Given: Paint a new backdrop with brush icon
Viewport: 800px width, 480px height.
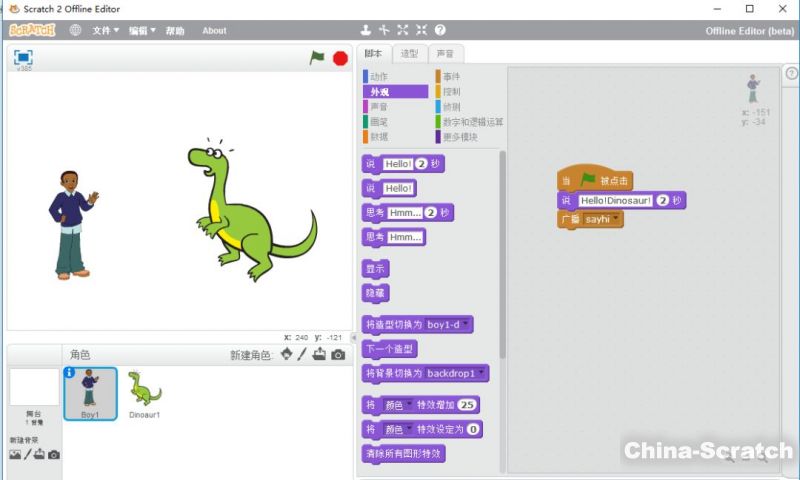Looking at the screenshot, I should (x=28, y=455).
